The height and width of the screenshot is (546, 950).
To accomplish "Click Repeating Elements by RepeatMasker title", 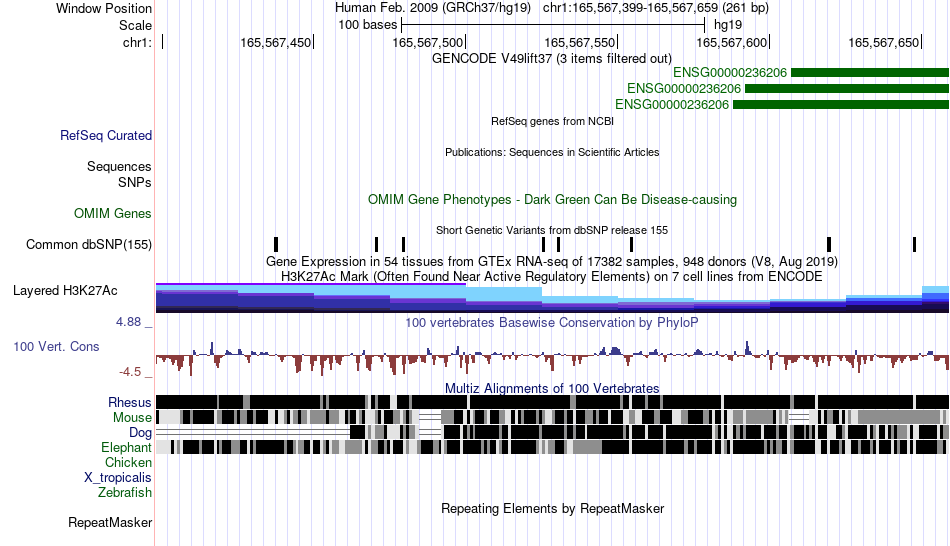I will 552,508.
